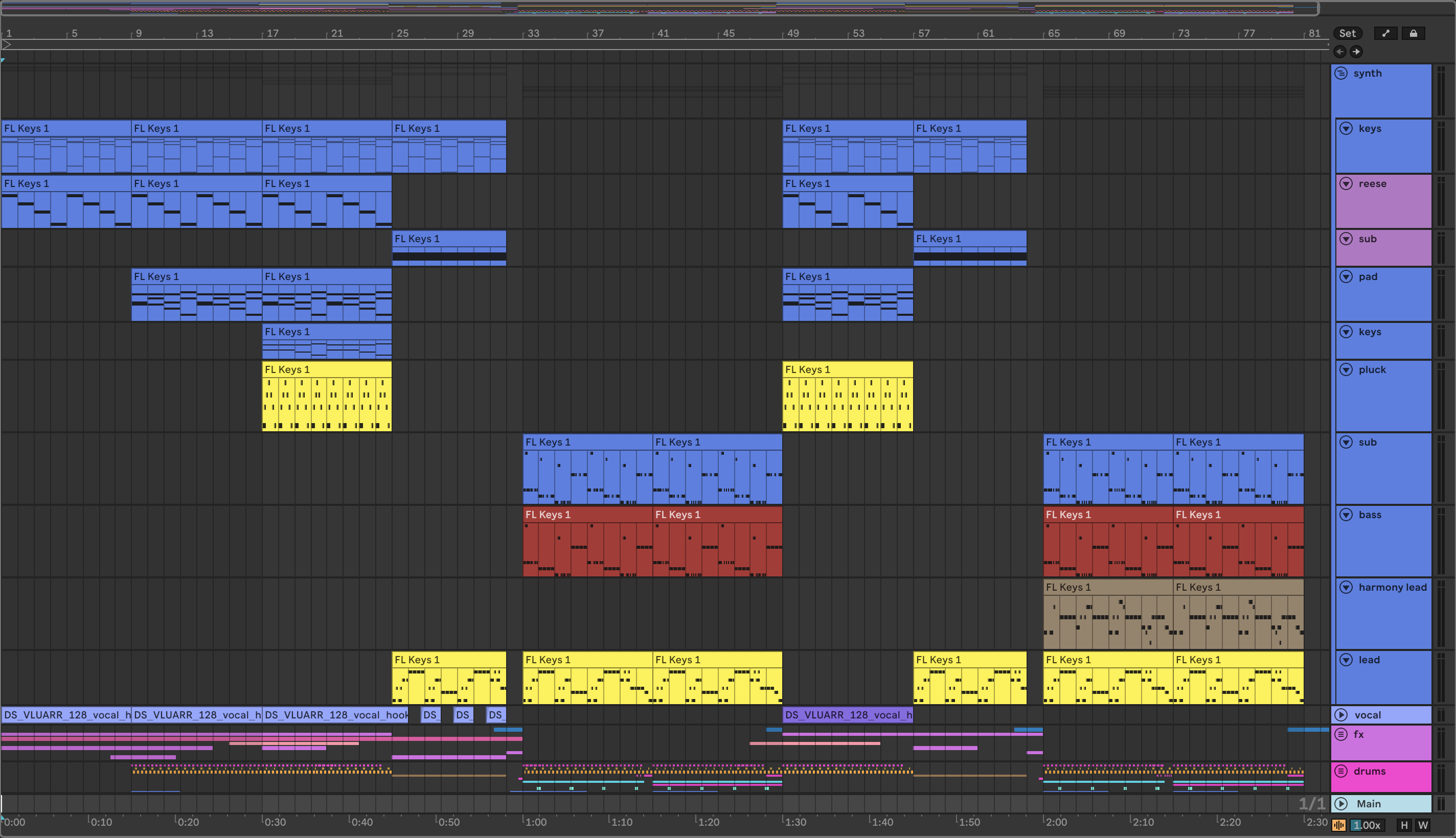Image resolution: width=1456 pixels, height=838 pixels.
Task: Collapse the harmony lead track
Action: click(1346, 587)
